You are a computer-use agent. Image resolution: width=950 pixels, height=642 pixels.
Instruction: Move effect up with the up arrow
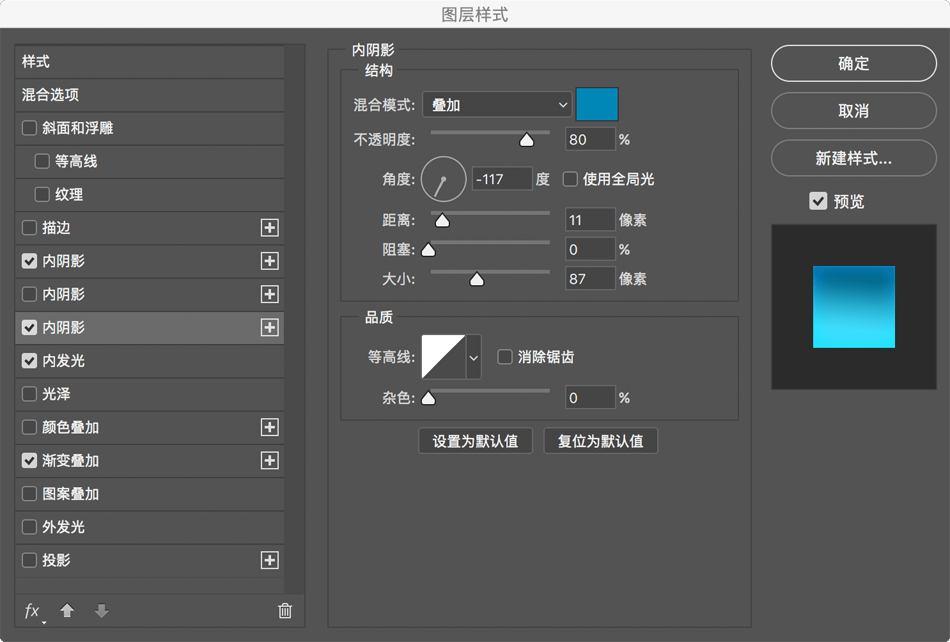click(67, 611)
